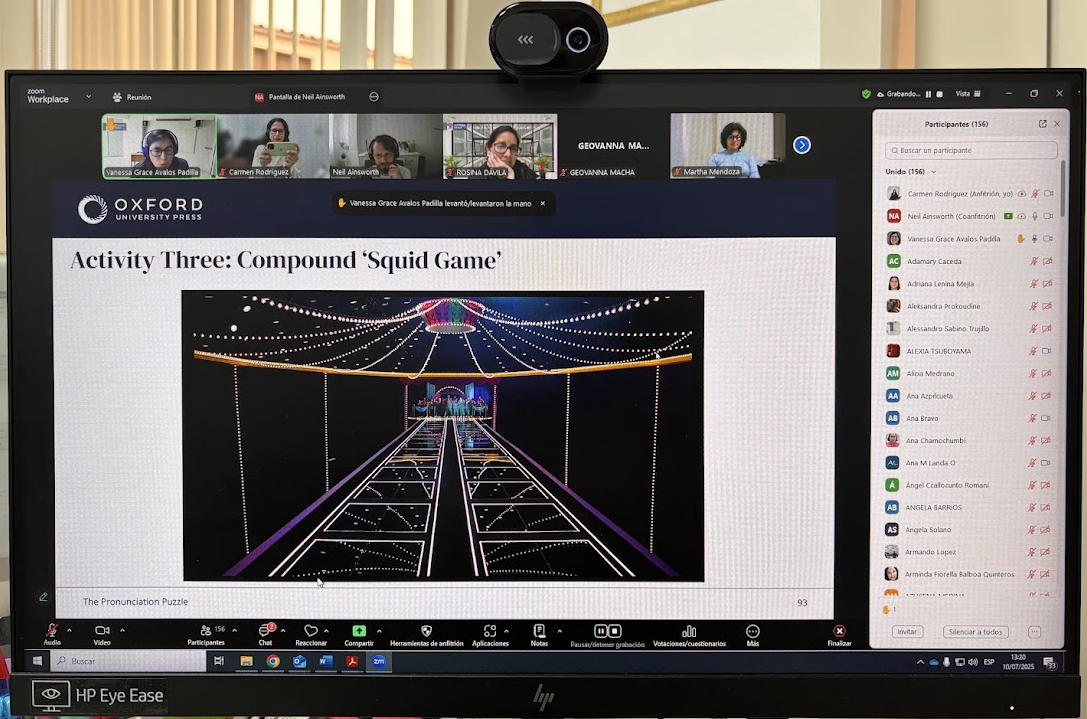Click the Más three-dots icon in toolbar
The height and width of the screenshot is (719, 1087).
[x=753, y=631]
